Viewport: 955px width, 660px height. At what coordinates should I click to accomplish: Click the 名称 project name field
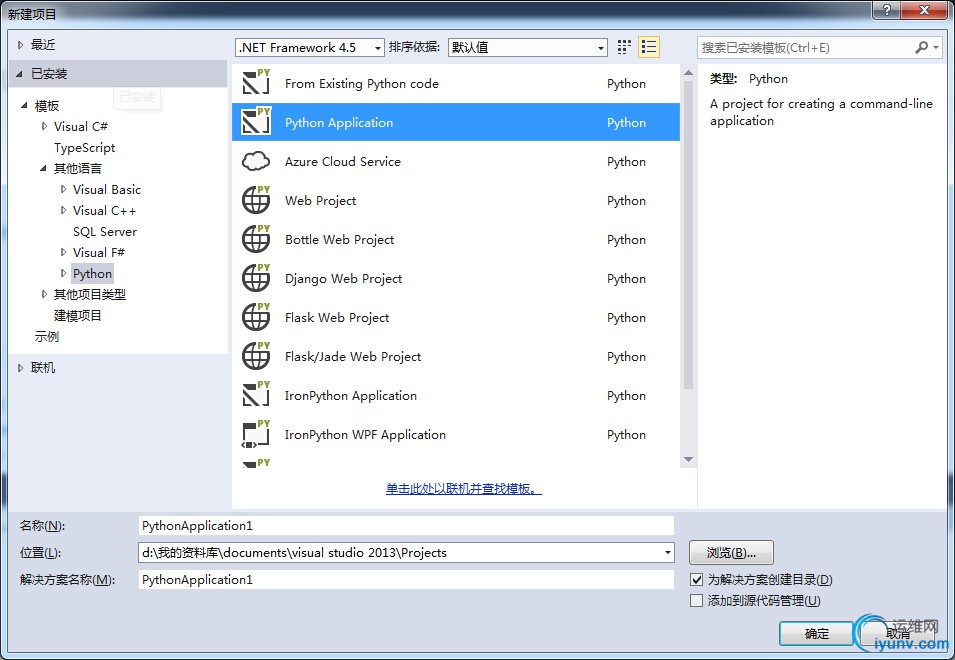(406, 525)
